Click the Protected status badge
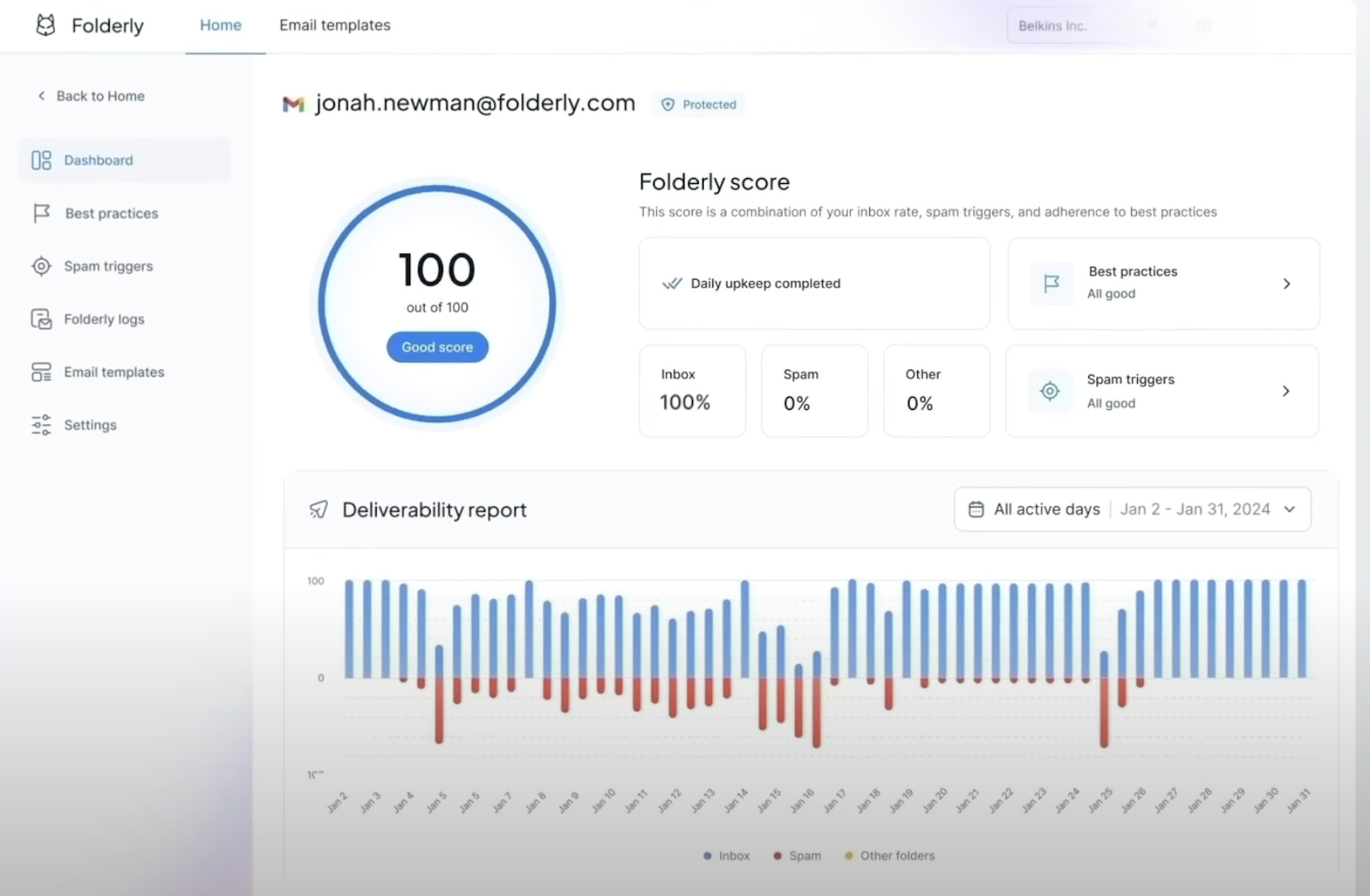This screenshot has height=896, width=1370. click(699, 104)
